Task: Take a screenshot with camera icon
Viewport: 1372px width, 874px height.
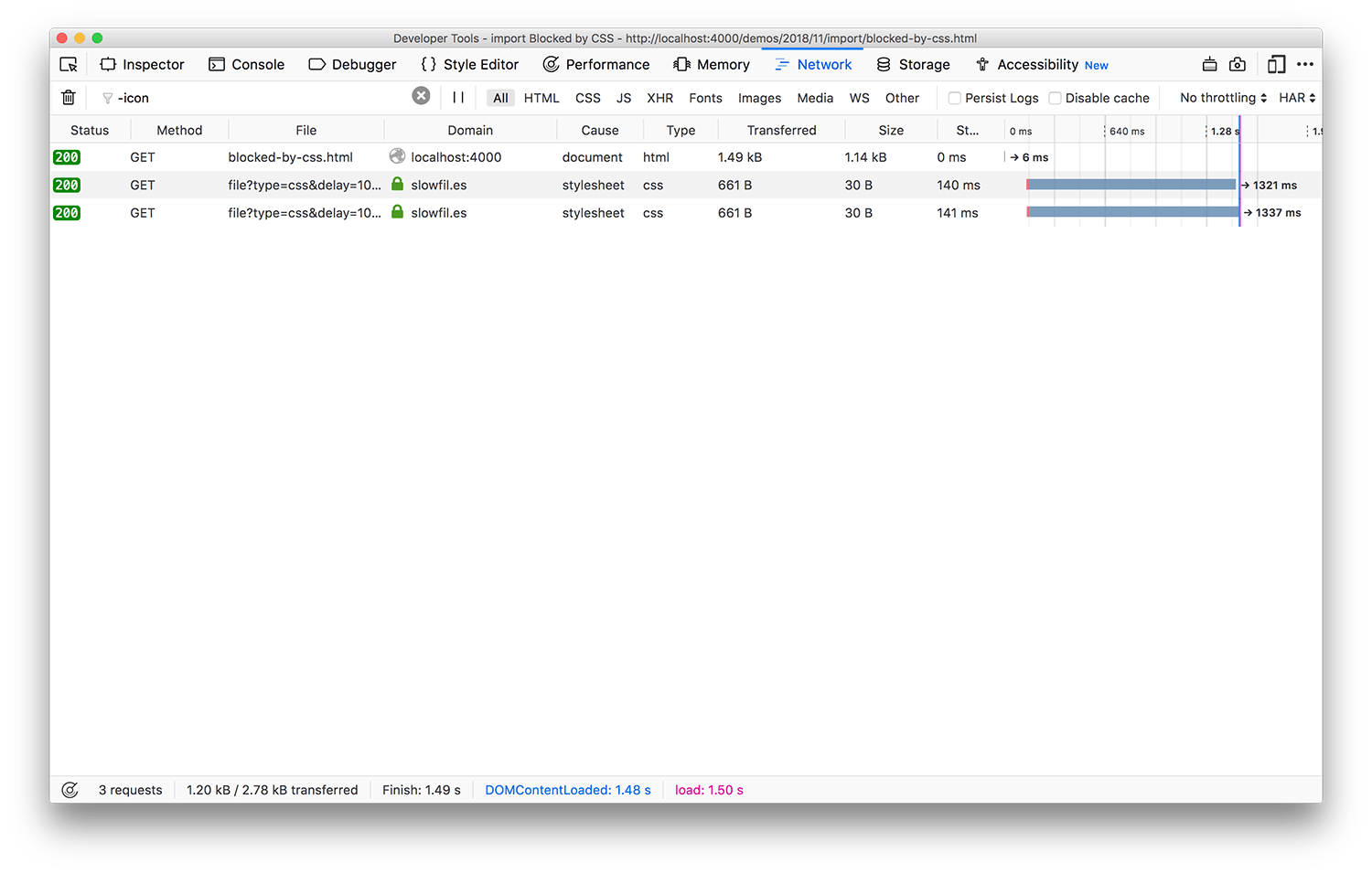Action: coord(1238,64)
